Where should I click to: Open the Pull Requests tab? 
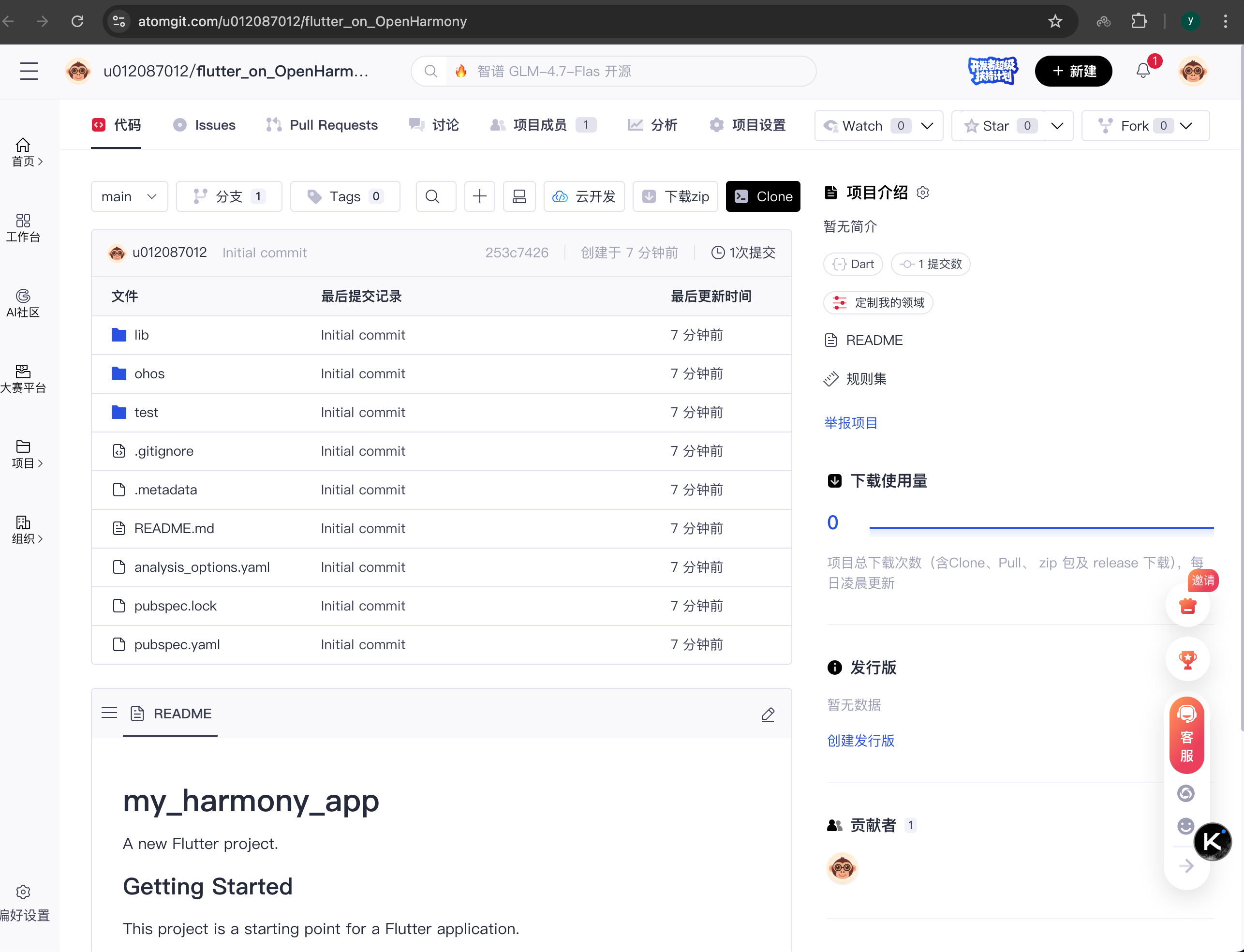coord(322,125)
